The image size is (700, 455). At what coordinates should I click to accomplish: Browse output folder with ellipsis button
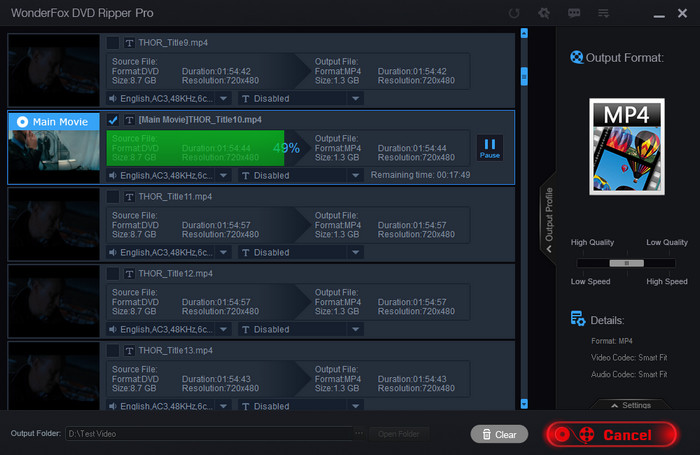coord(359,433)
